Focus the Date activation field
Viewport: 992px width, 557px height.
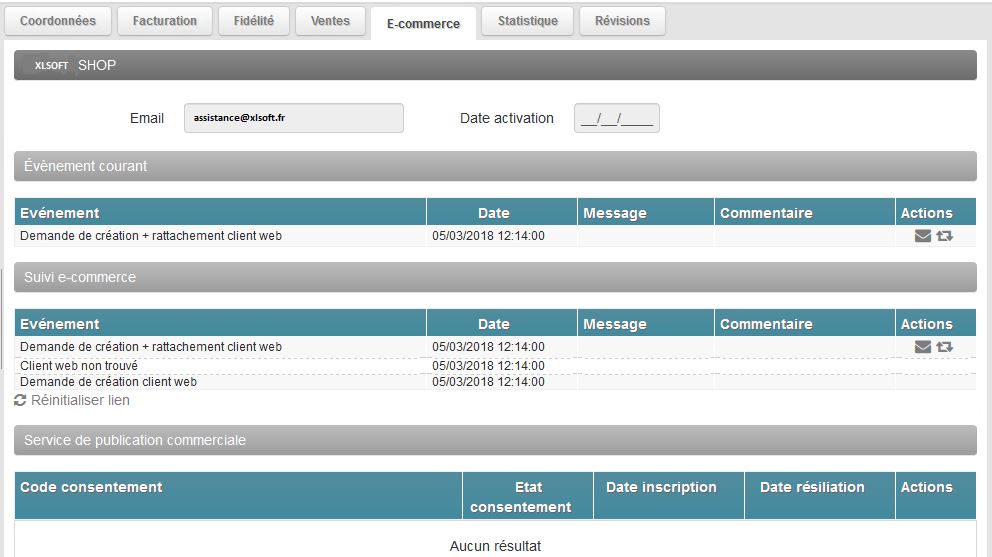tap(616, 118)
